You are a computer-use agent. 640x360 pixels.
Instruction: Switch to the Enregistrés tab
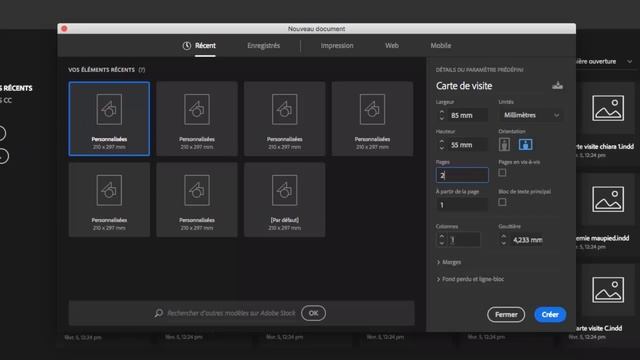[264, 46]
